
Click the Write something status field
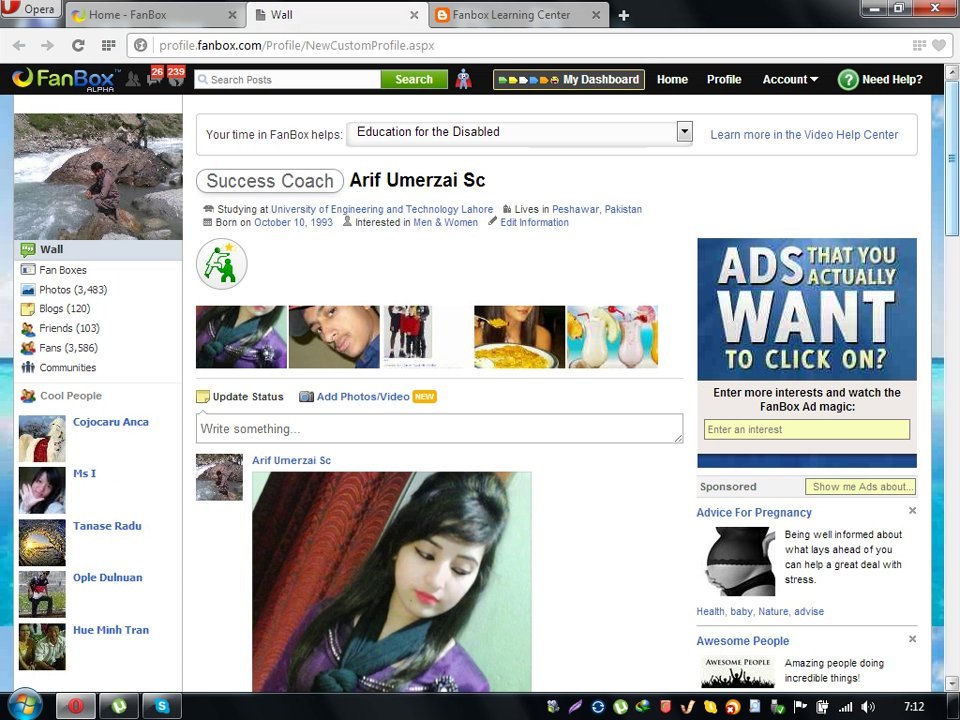tap(439, 429)
